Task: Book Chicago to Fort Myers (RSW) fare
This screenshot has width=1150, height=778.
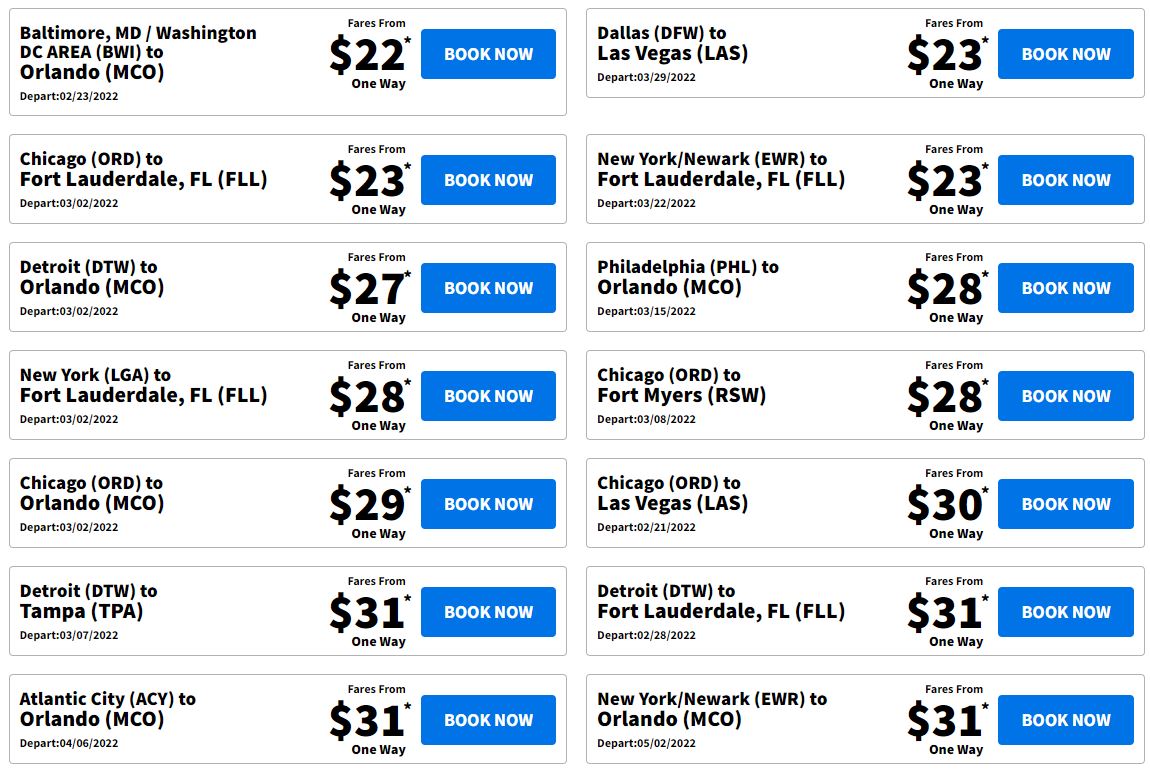Action: (1066, 395)
